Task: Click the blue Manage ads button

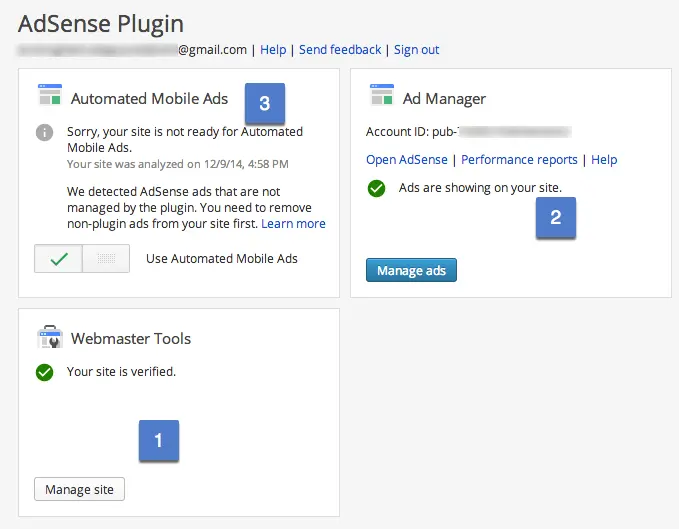Action: pyautogui.click(x=411, y=271)
